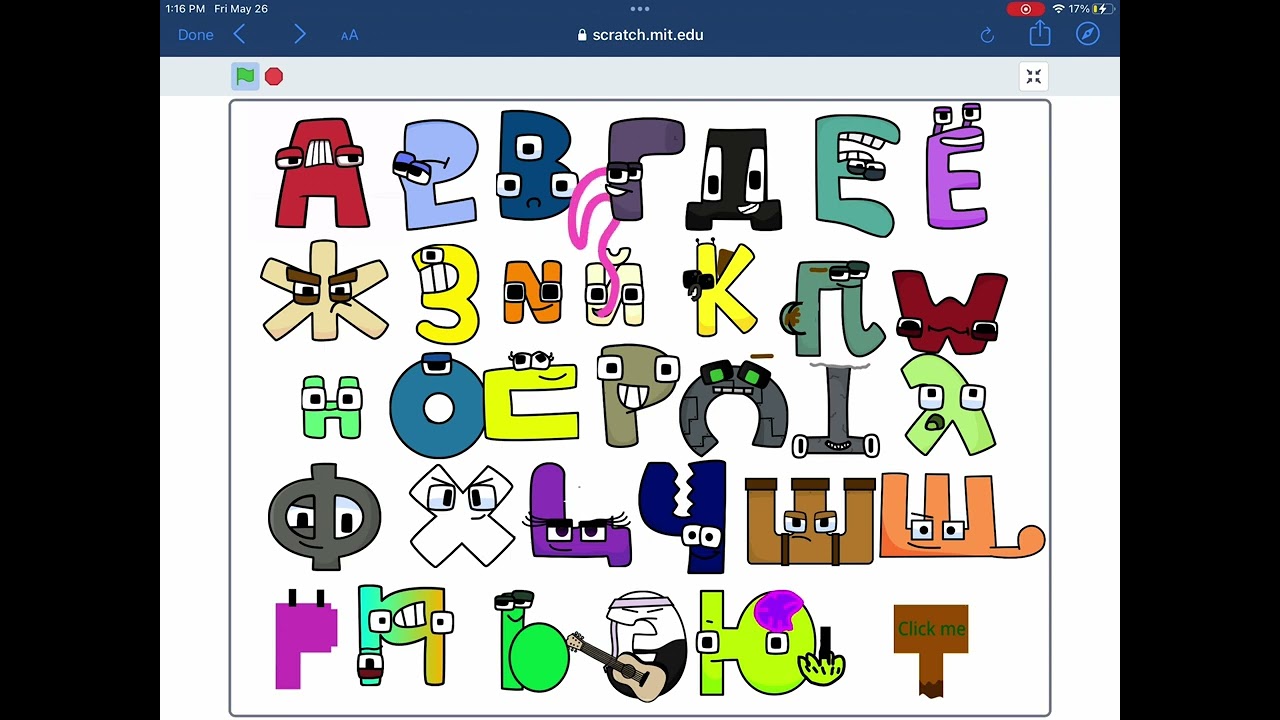The width and height of the screenshot is (1280, 720).
Task: Click the orange letter Щ character
Action: [x=961, y=515]
